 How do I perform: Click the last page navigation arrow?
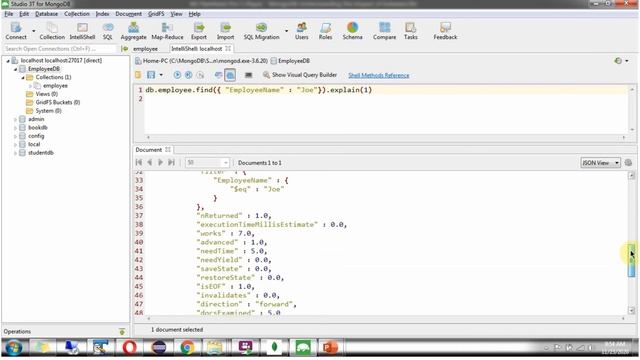(171, 162)
